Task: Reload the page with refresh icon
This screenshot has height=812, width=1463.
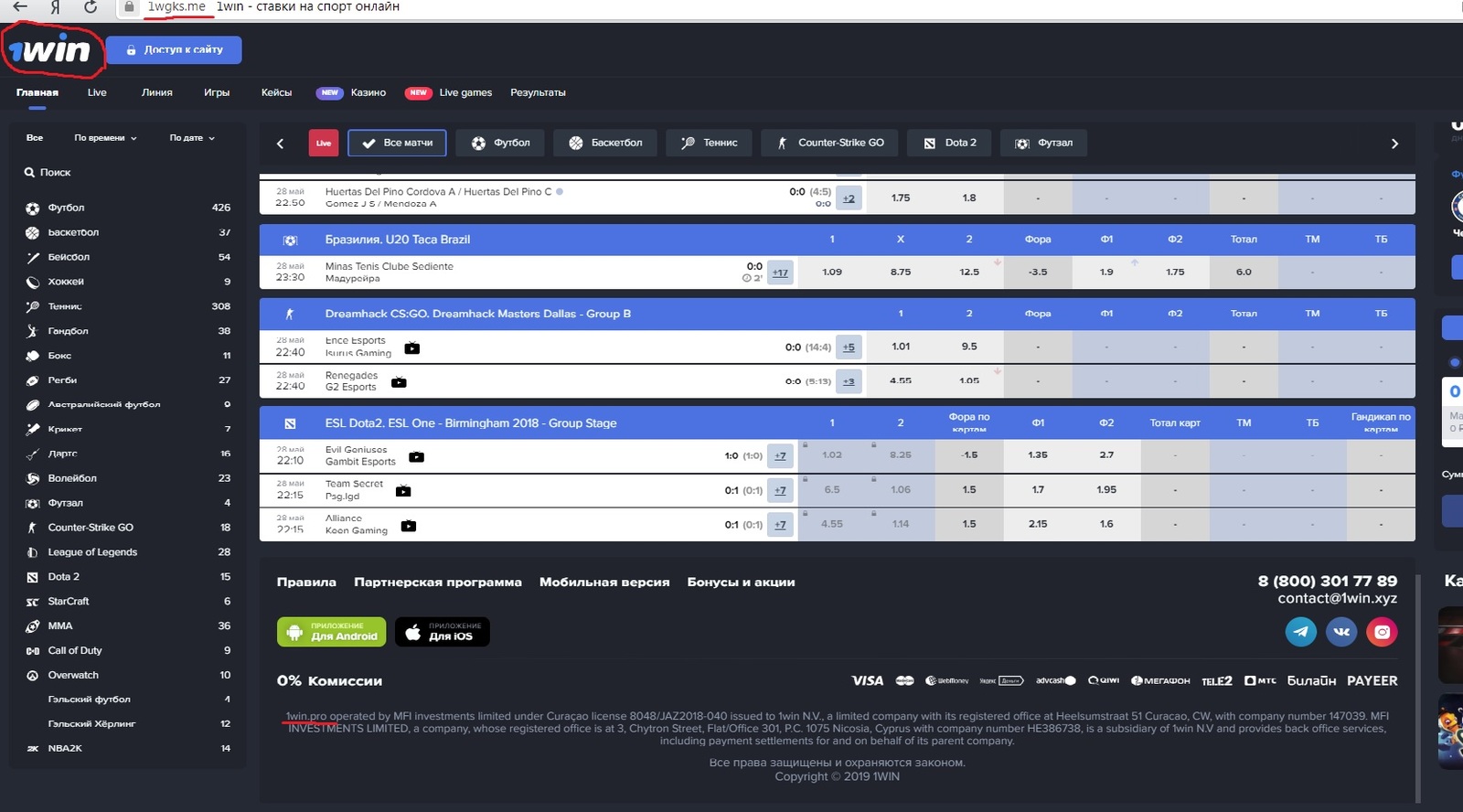Action: (91, 7)
